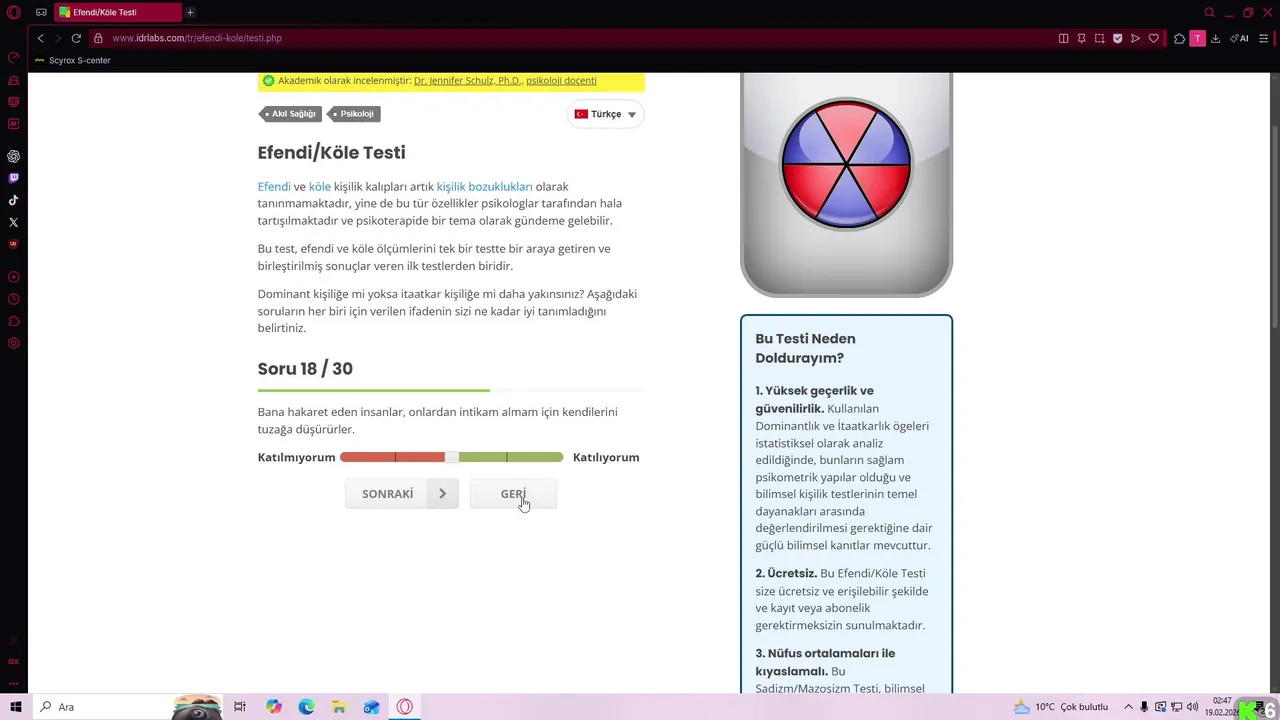Go to next question with SONRAKİ button

(402, 494)
